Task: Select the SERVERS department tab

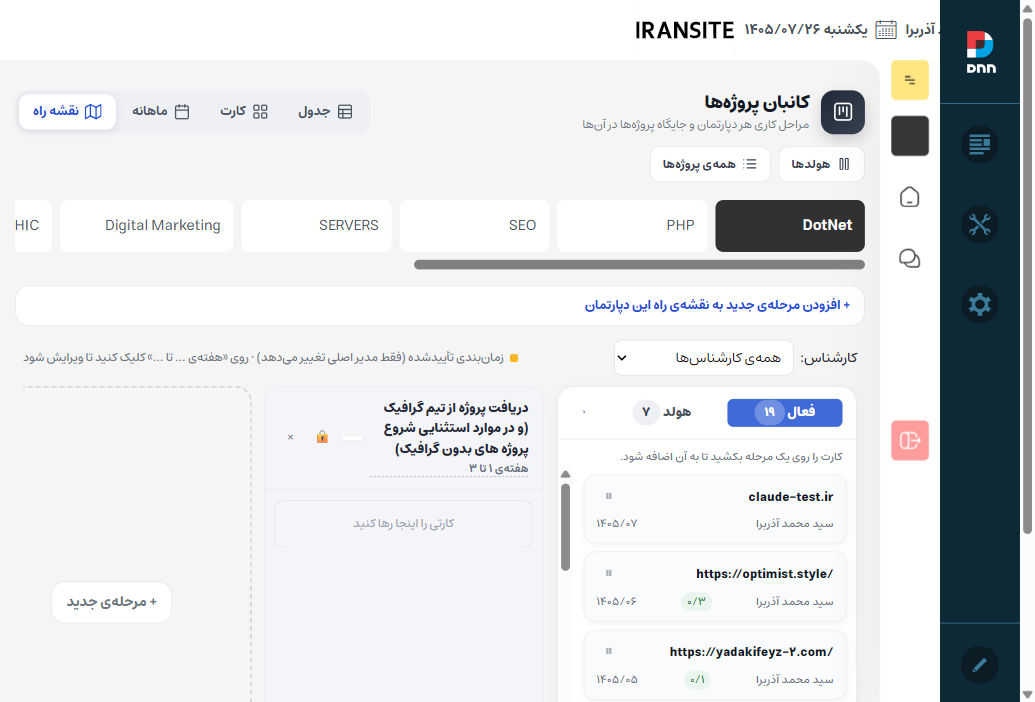Action: click(316, 226)
